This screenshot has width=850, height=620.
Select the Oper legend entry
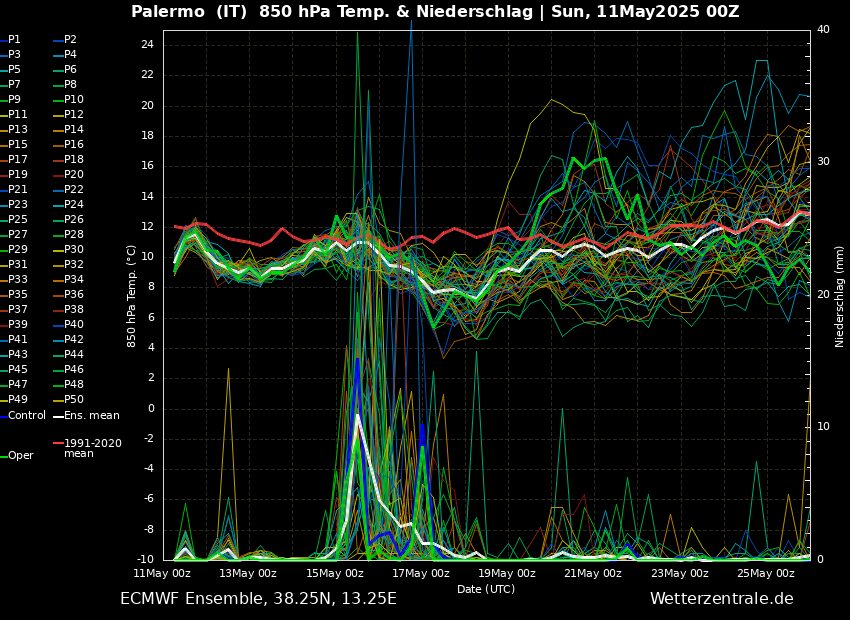pos(20,455)
